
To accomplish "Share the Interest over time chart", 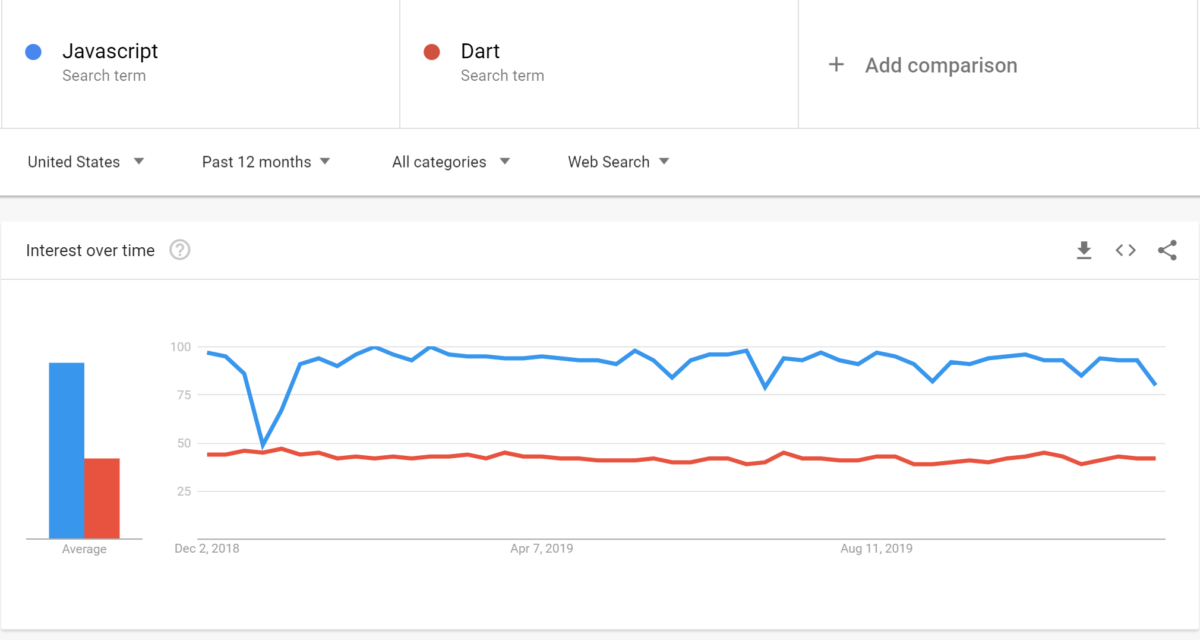I will click(x=1167, y=250).
